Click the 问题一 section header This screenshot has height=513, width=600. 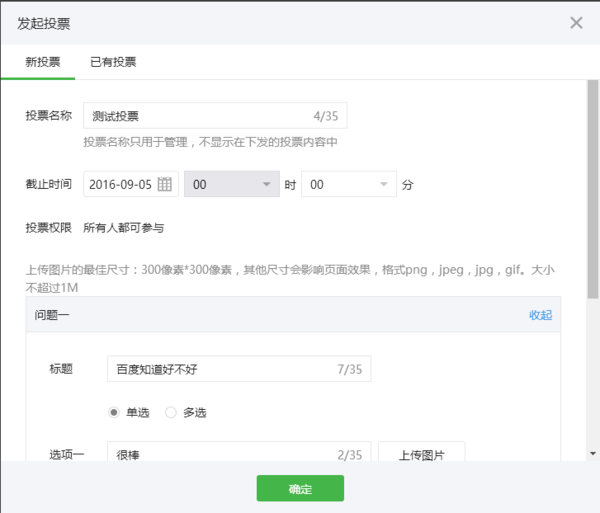tap(293, 314)
